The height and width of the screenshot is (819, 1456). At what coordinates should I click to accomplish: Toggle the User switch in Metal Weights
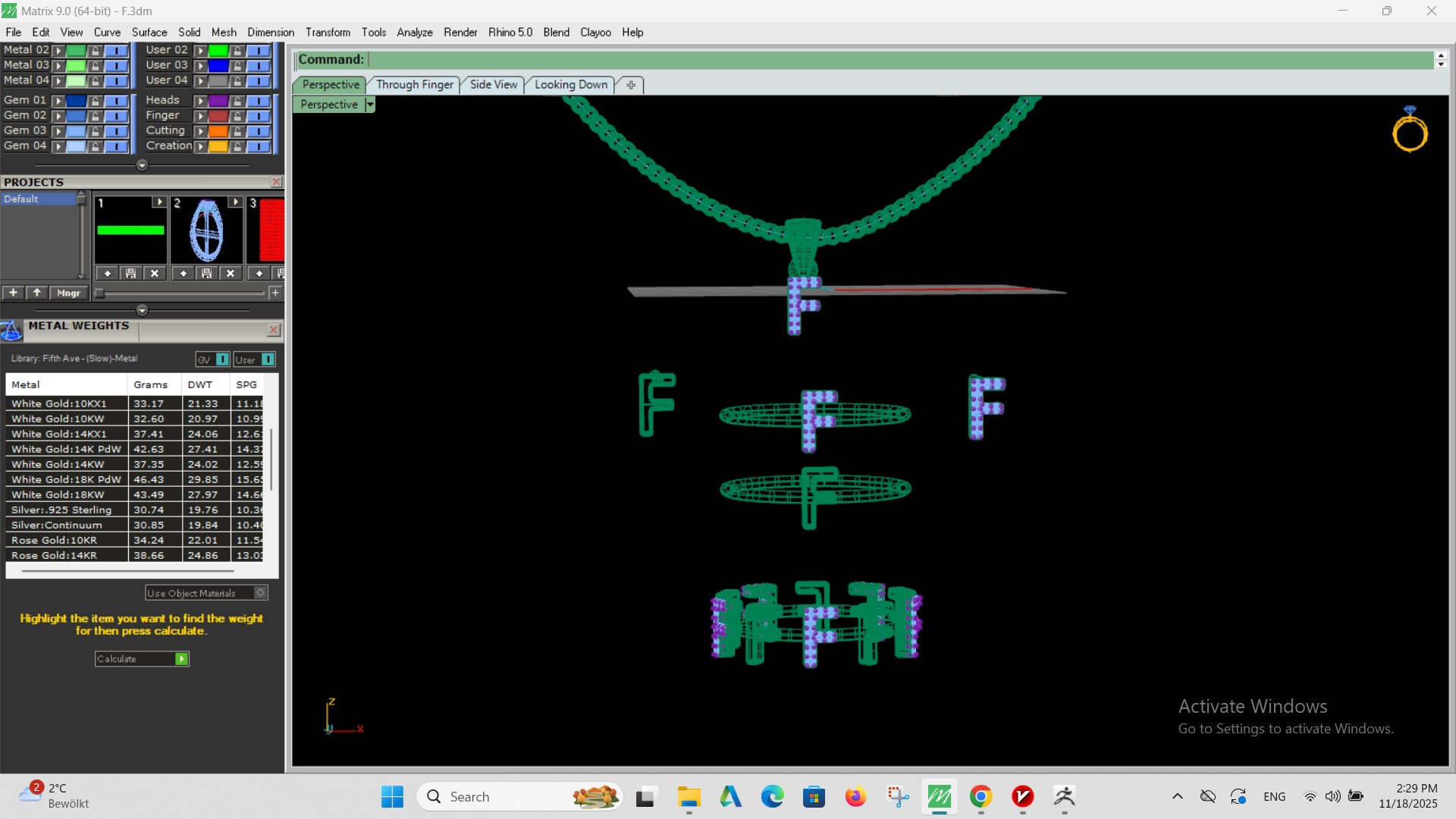(x=268, y=359)
